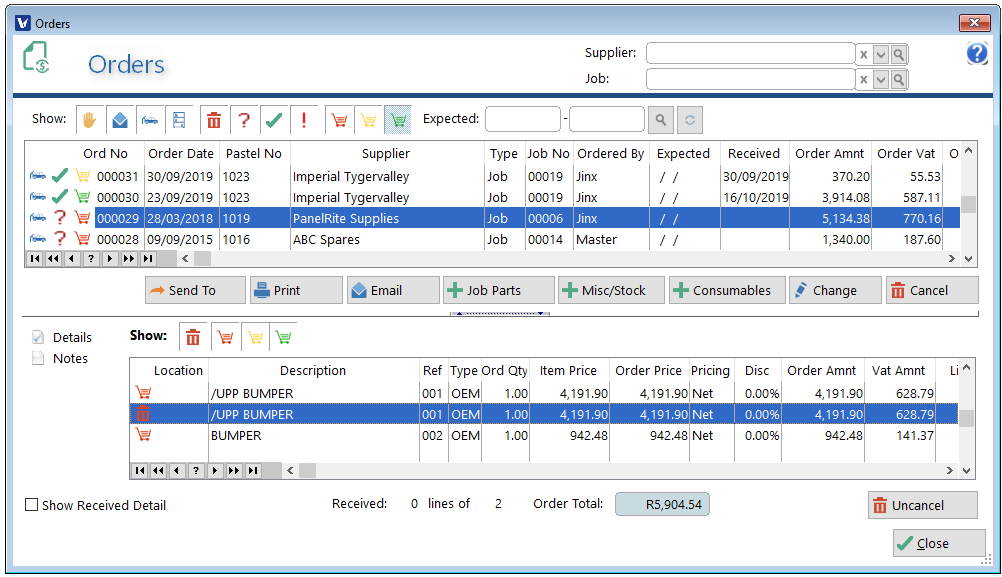Click the Description column header

click(x=312, y=371)
